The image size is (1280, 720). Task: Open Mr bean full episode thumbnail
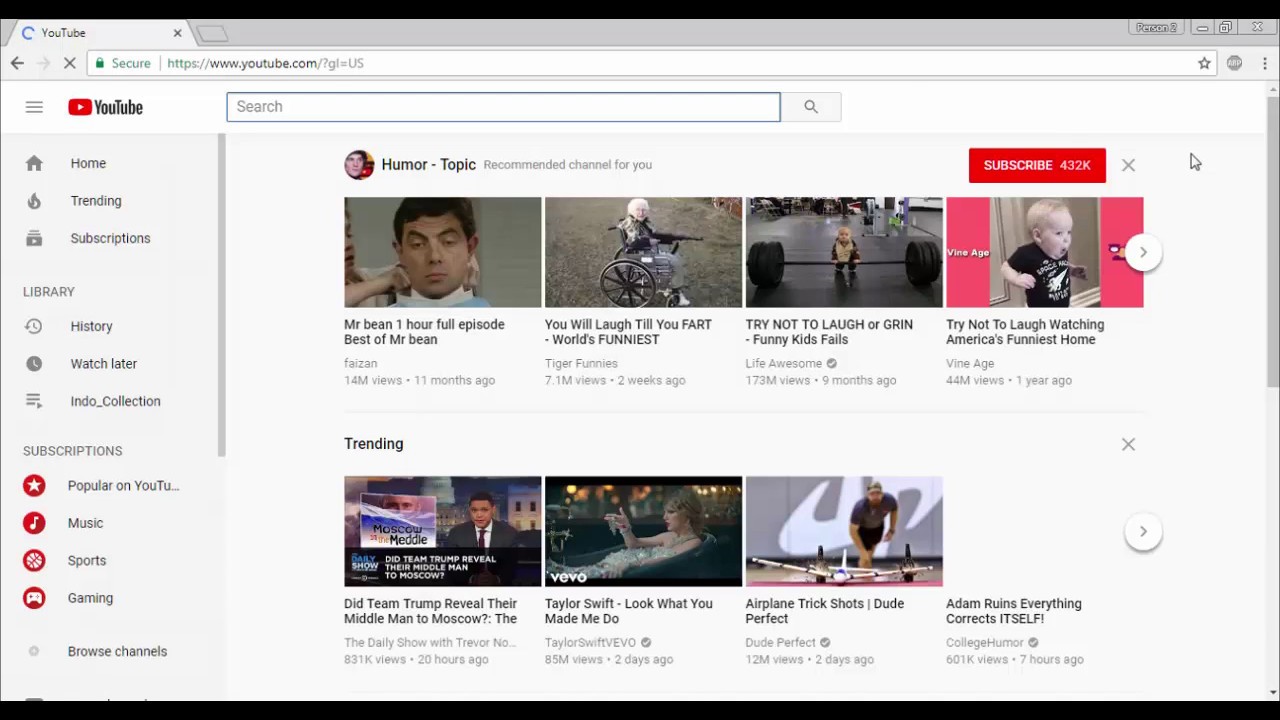pyautogui.click(x=443, y=252)
